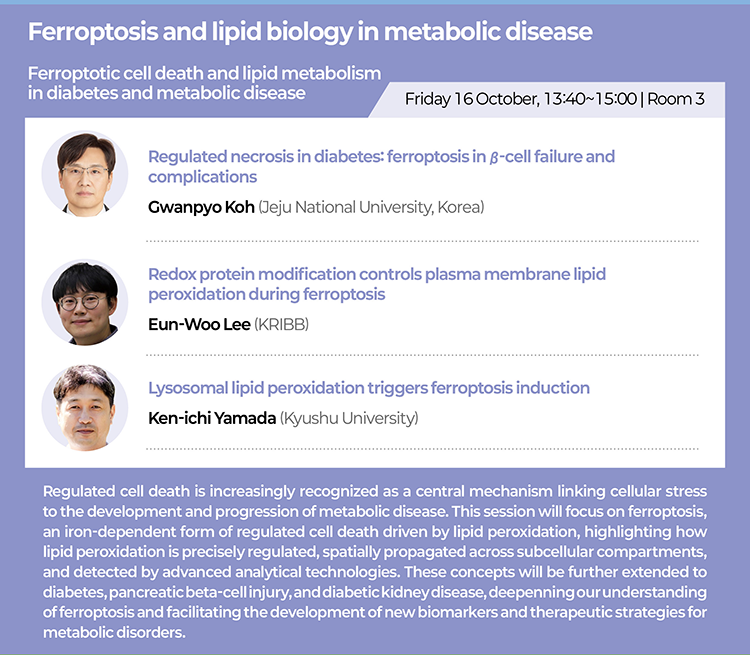Click the speaker name Ken-ichi Yamada

coord(212,418)
